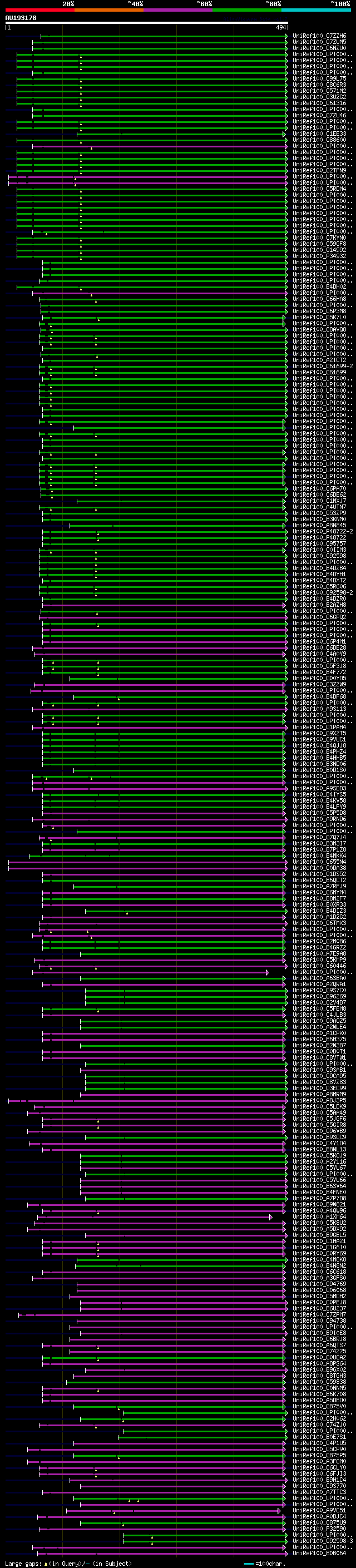Click the cyan ~100% identity legend segment
Screen dimensions: 356x1568
[316, 10]
